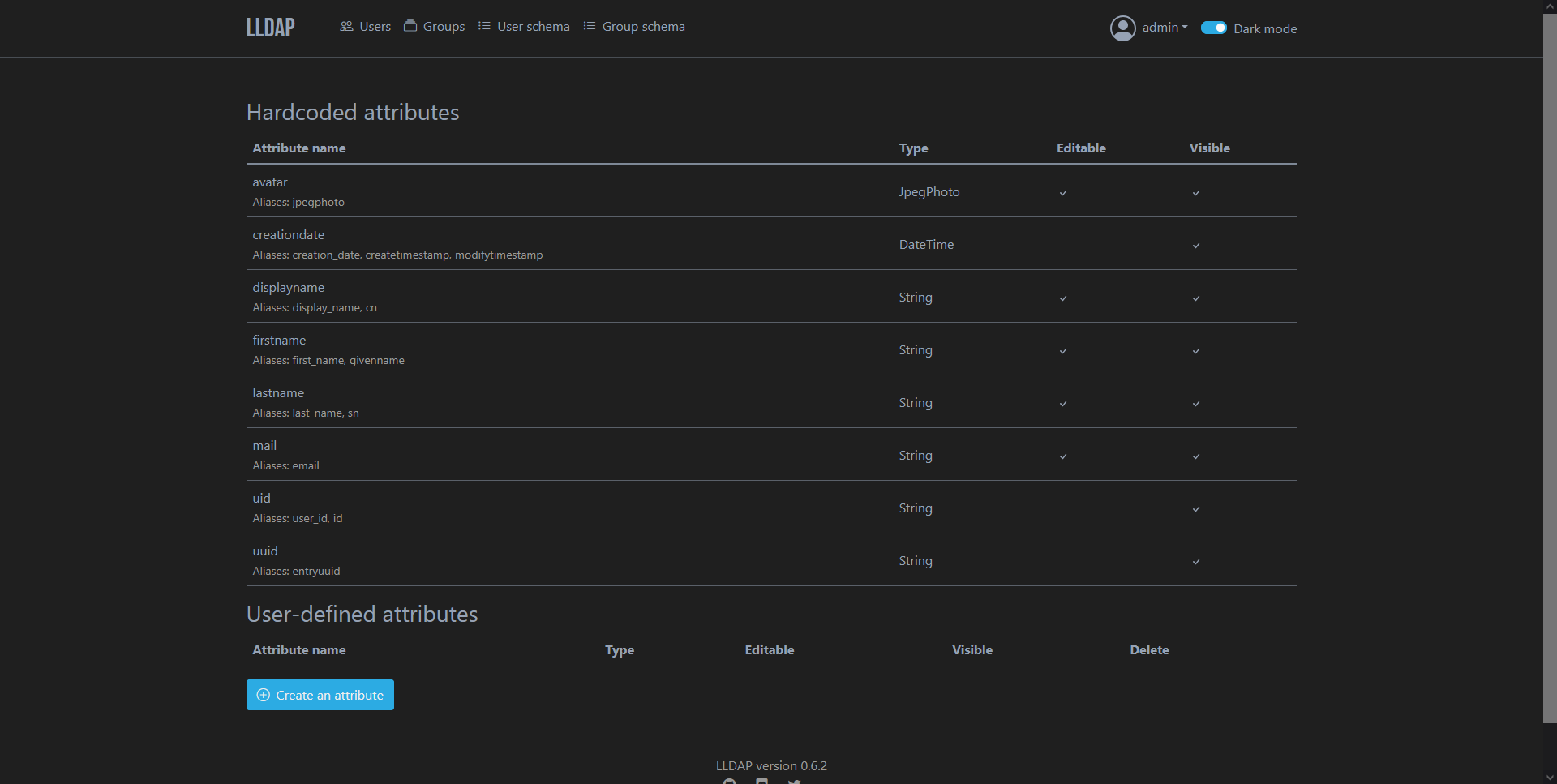Viewport: 1557px width, 784px height.
Task: Click the scroll down arrow of the page
Action: (x=1550, y=777)
